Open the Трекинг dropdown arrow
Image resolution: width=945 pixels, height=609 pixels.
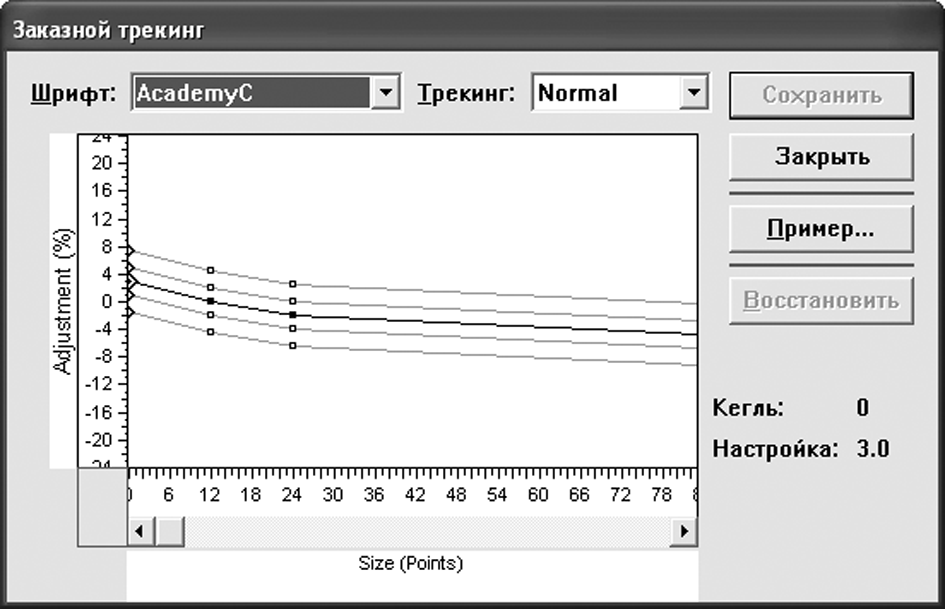(694, 93)
